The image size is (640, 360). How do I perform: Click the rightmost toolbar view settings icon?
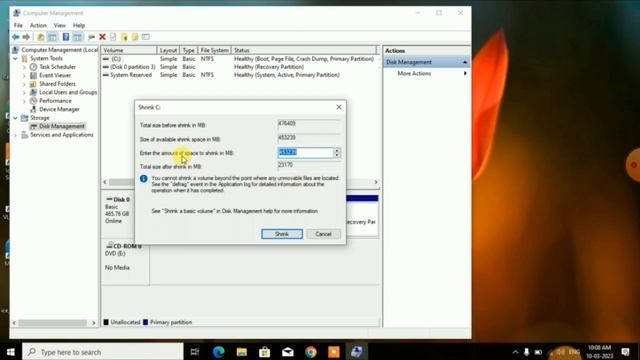(x=146, y=37)
